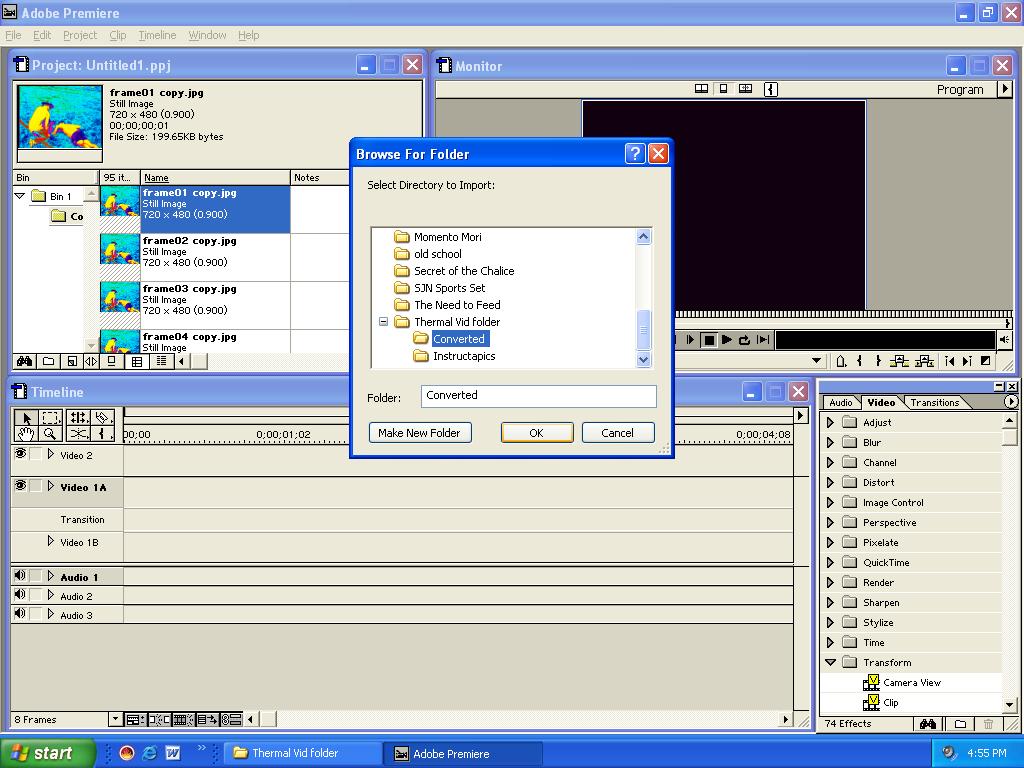
Task: Click the Lift button in Monitor
Action: (x=899, y=360)
